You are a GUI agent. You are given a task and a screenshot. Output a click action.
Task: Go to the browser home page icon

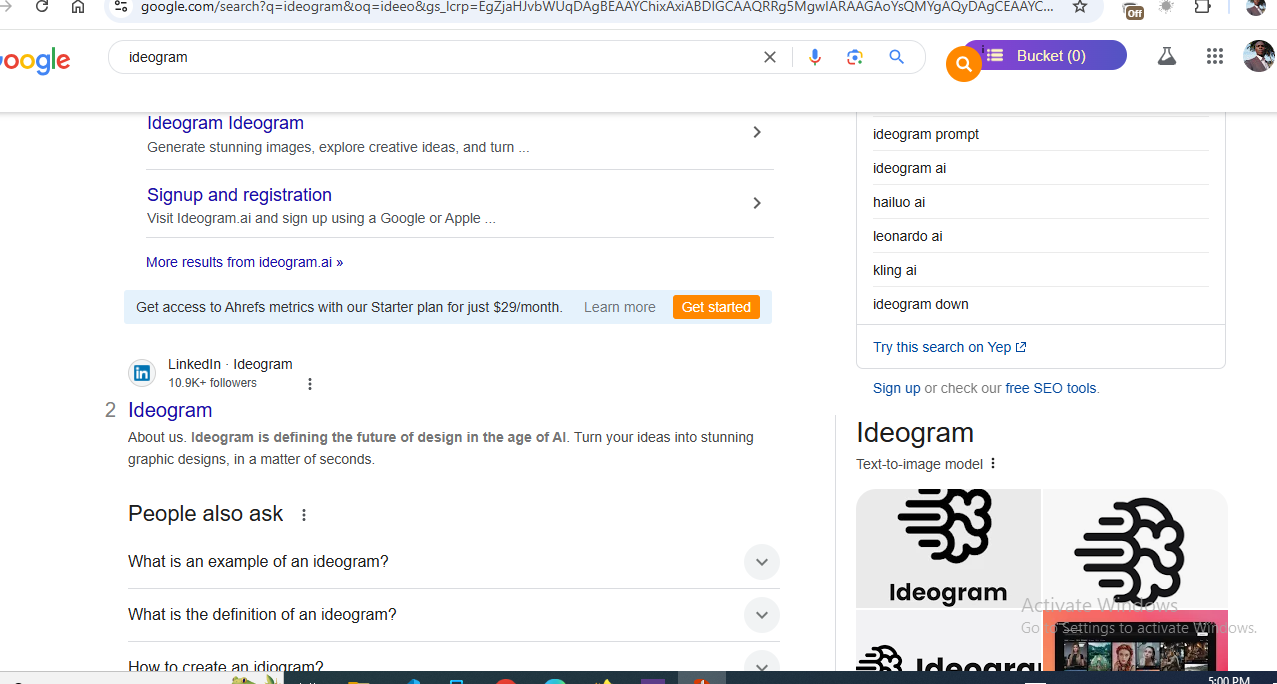(x=78, y=7)
